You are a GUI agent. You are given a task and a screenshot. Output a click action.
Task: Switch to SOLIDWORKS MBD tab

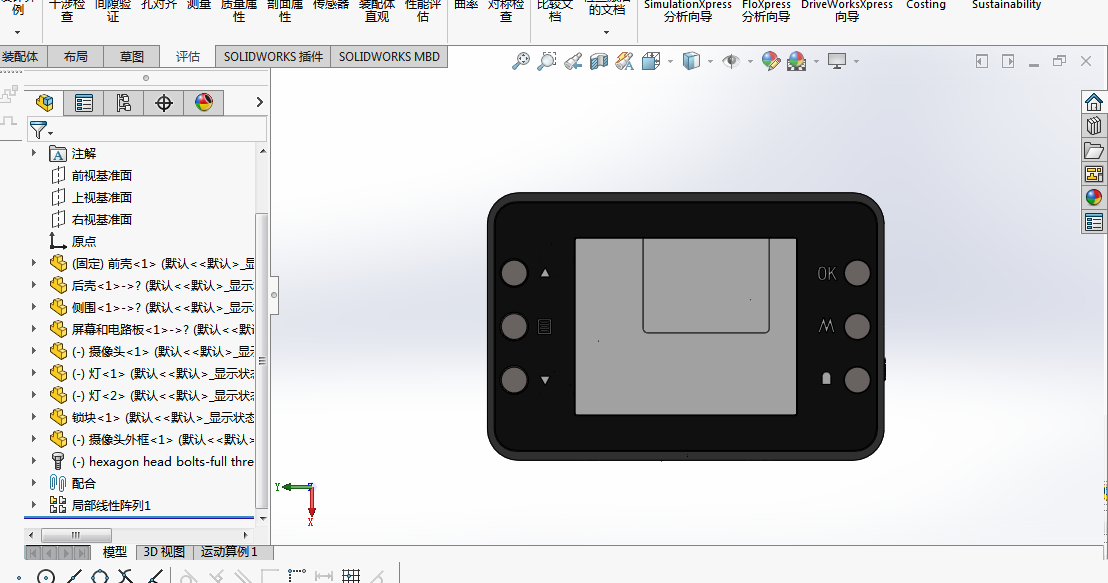point(389,57)
